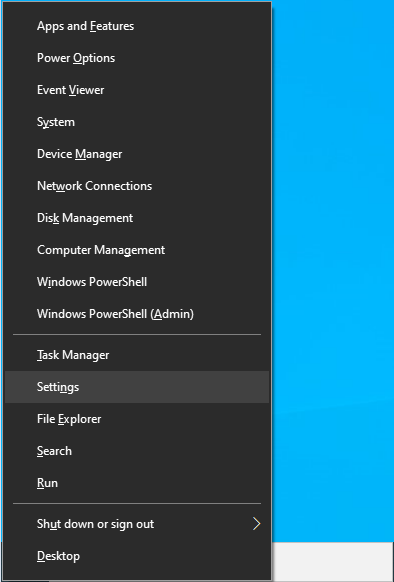Select Search in the menu
Image resolution: width=394 pixels, height=582 pixels.
click(x=137, y=451)
